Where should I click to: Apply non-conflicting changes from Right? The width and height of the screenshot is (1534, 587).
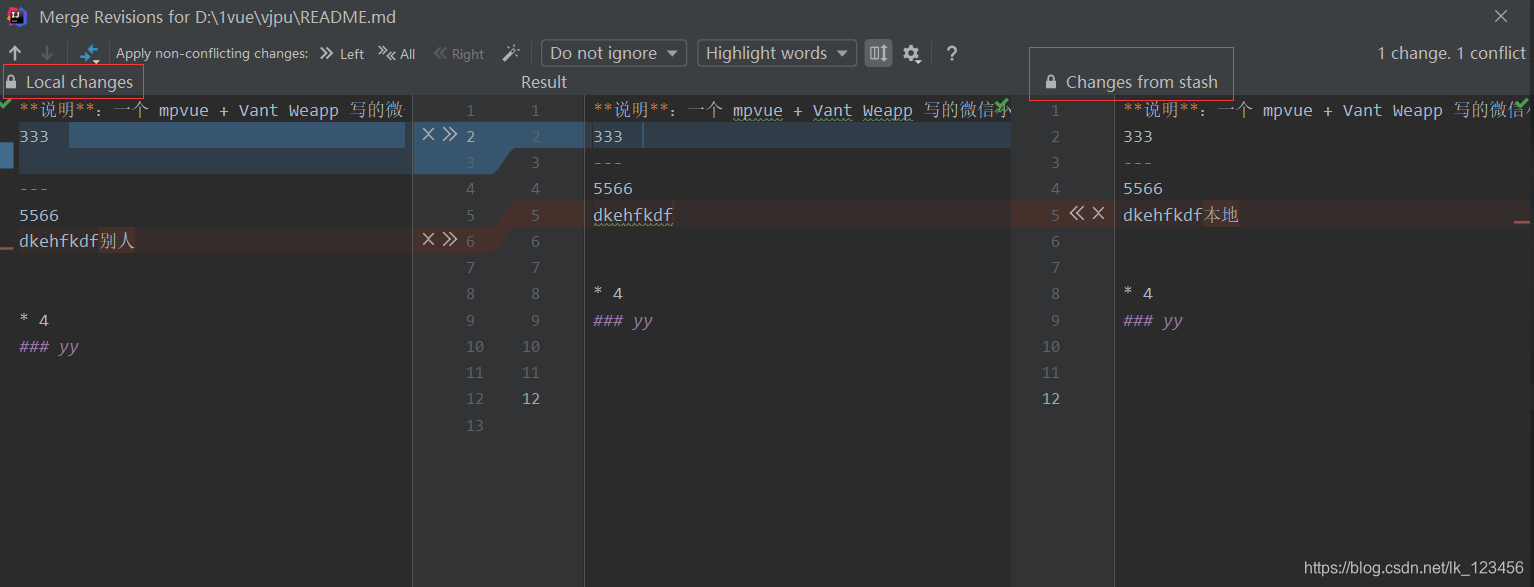point(458,54)
